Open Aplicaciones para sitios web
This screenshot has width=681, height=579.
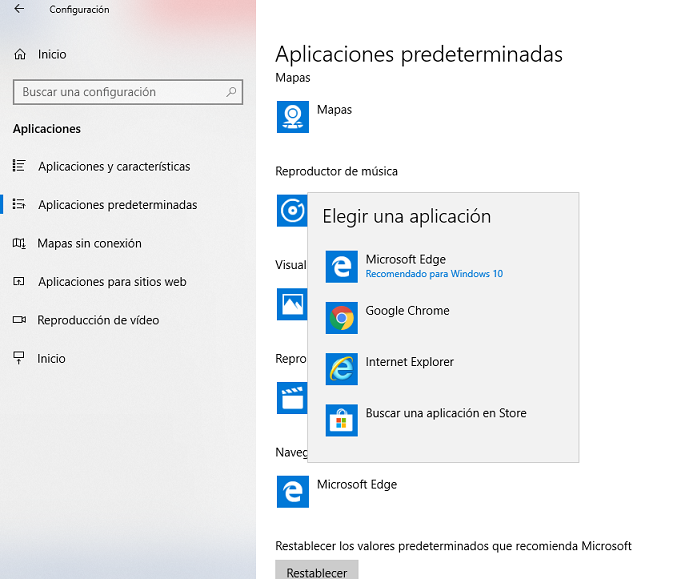112,281
